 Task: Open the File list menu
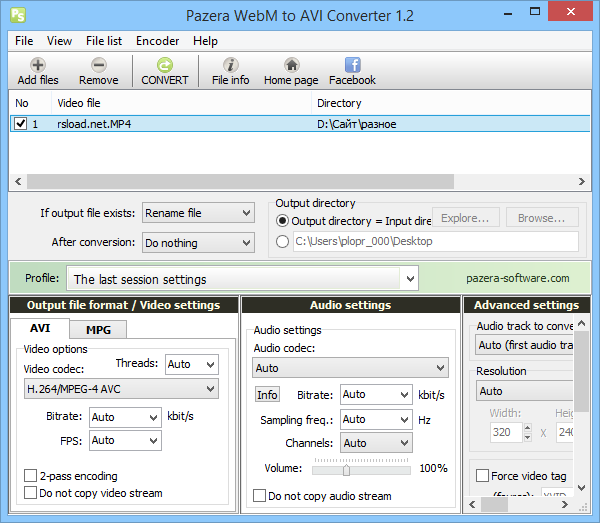pyautogui.click(x=104, y=41)
